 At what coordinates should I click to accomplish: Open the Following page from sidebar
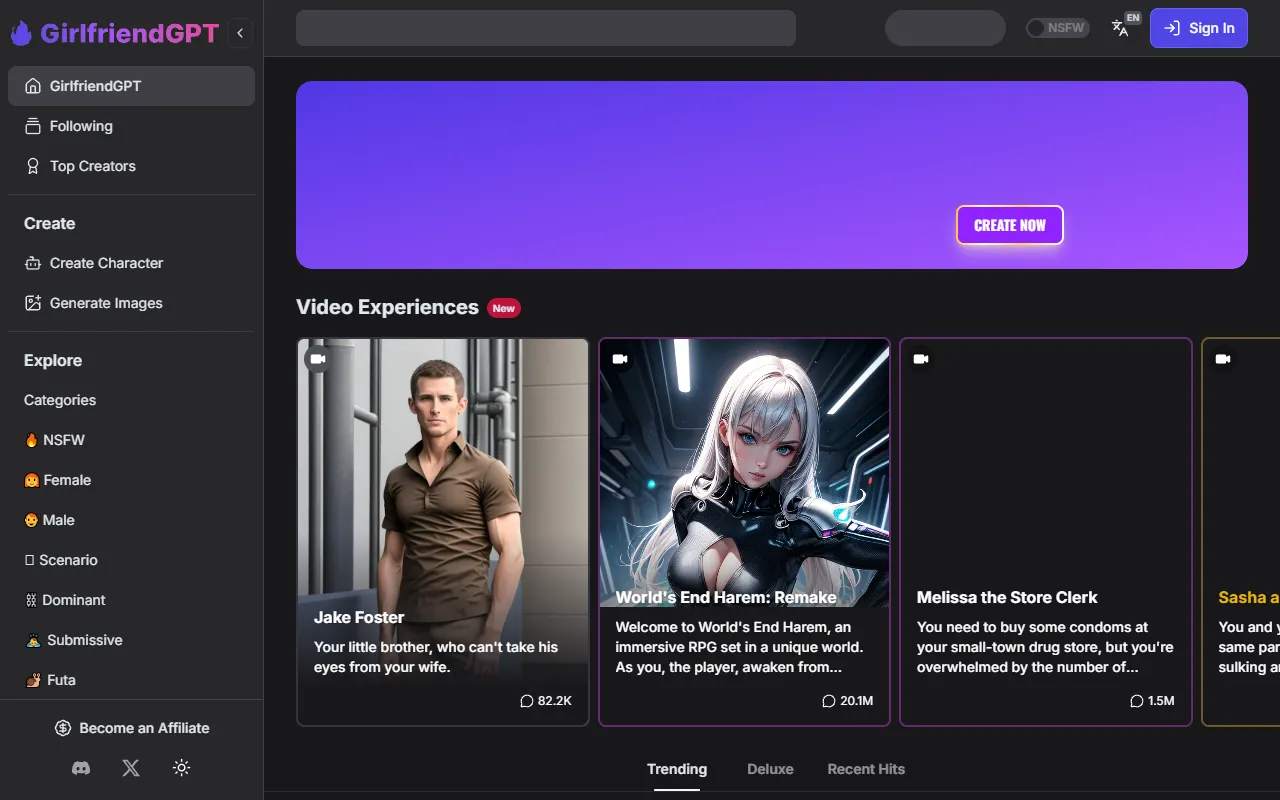tap(81, 126)
